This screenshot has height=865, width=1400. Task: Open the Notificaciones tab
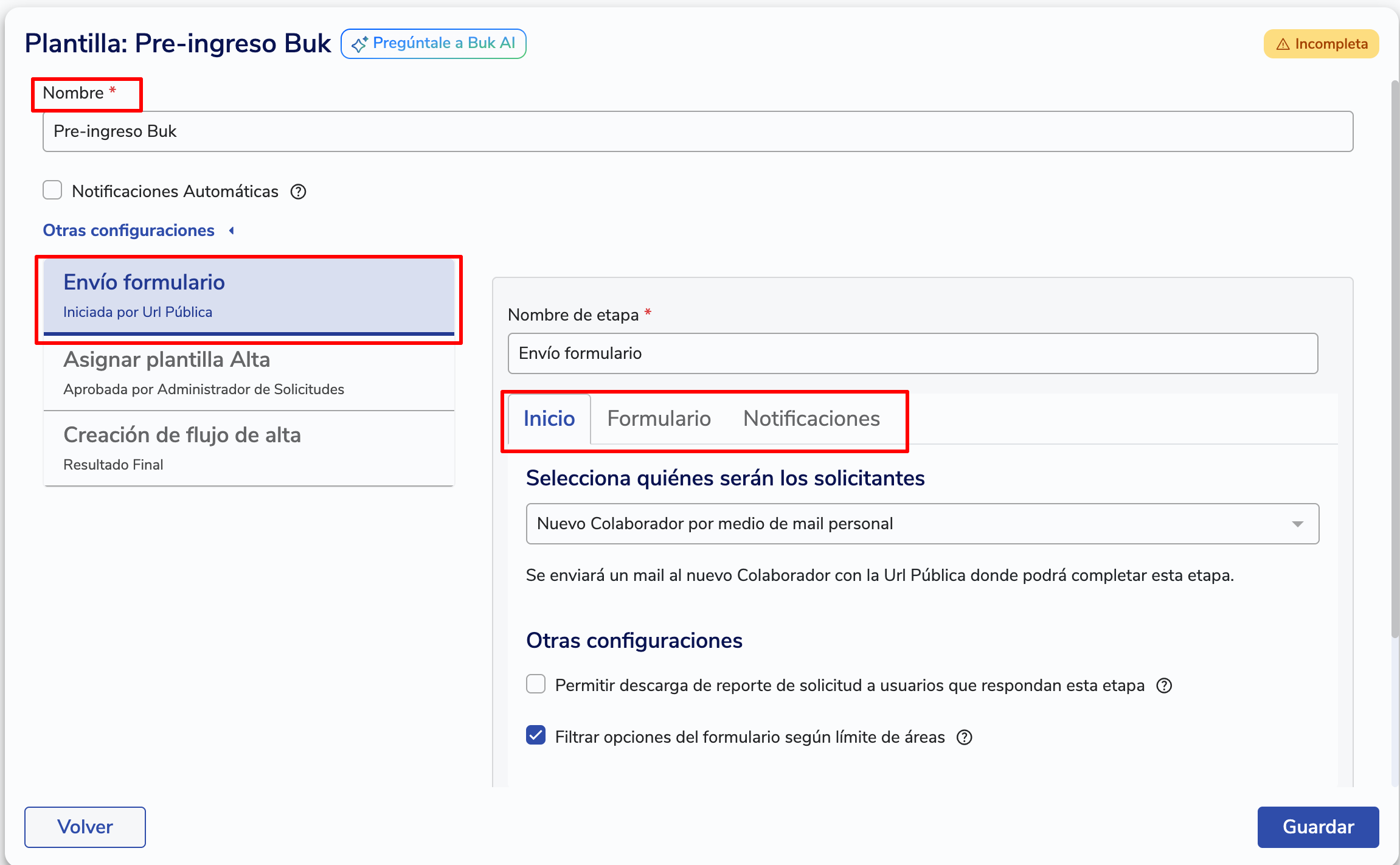pyautogui.click(x=811, y=419)
